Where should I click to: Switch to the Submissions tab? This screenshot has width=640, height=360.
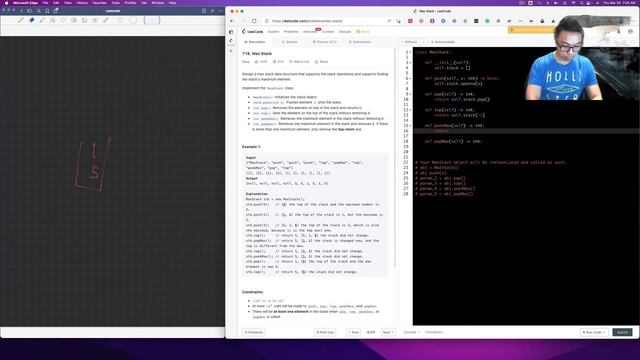click(x=360, y=42)
